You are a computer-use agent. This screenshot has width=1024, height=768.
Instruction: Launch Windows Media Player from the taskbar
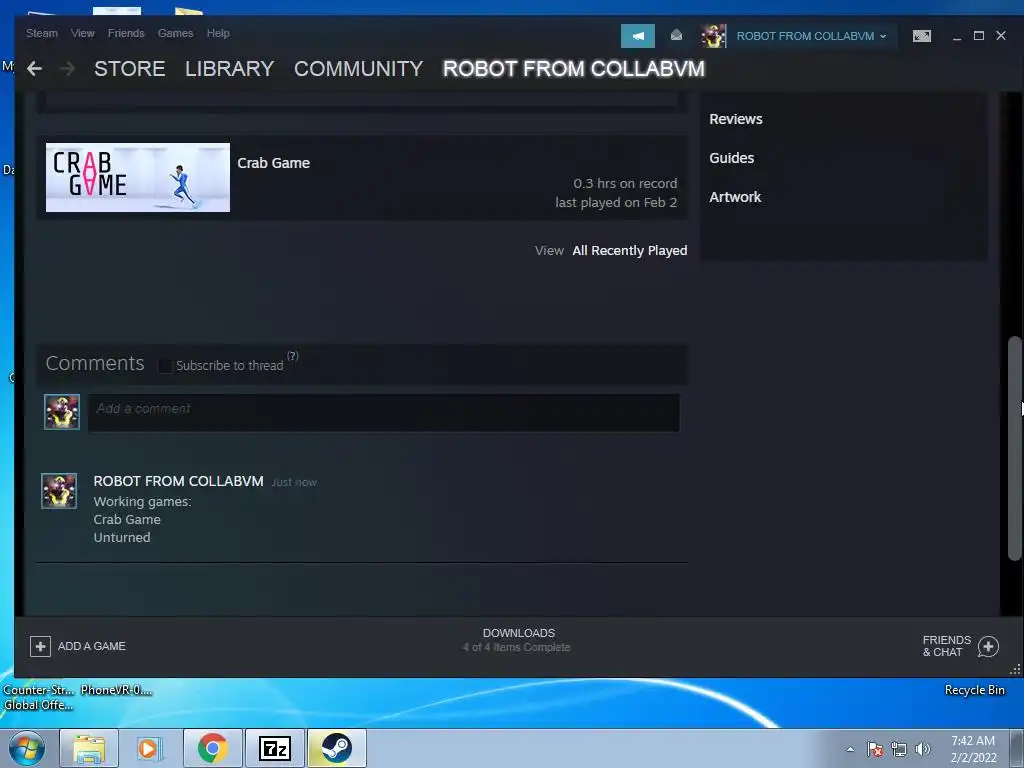point(150,748)
